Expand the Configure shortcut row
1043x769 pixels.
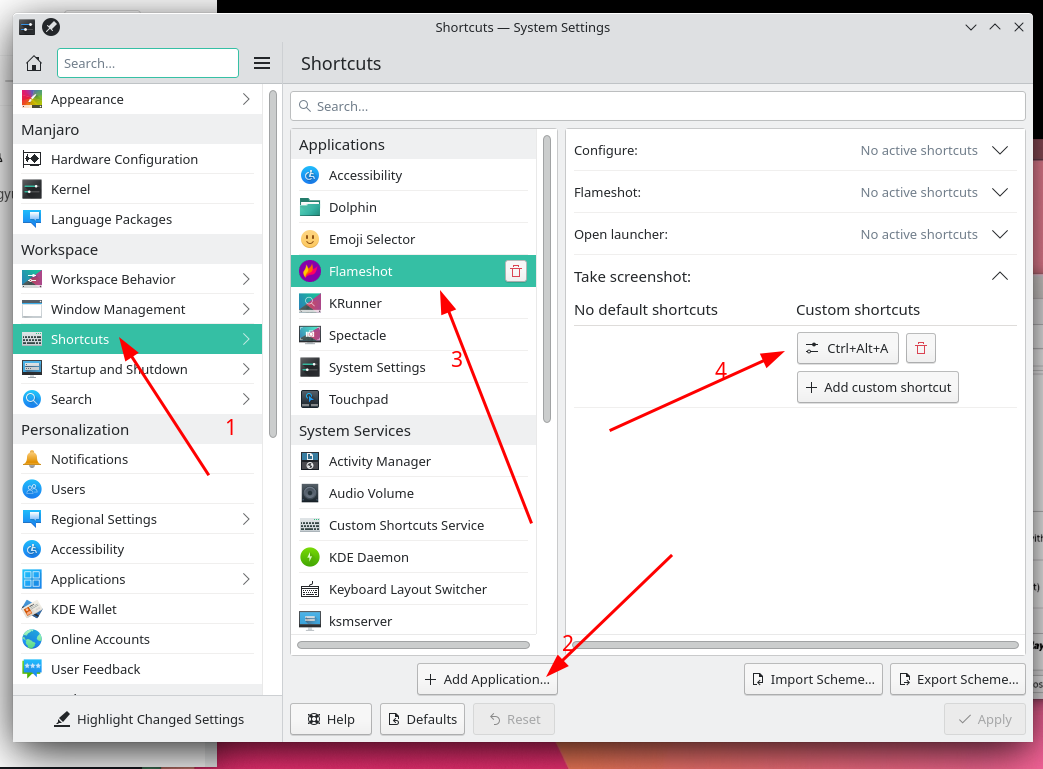click(1000, 150)
